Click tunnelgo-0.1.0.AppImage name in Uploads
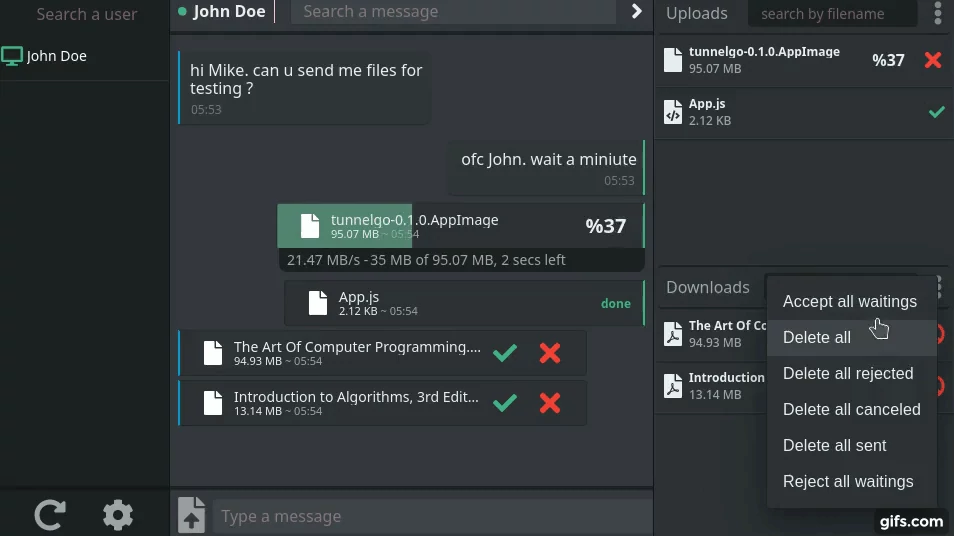The height and width of the screenshot is (536, 954). tap(764, 52)
